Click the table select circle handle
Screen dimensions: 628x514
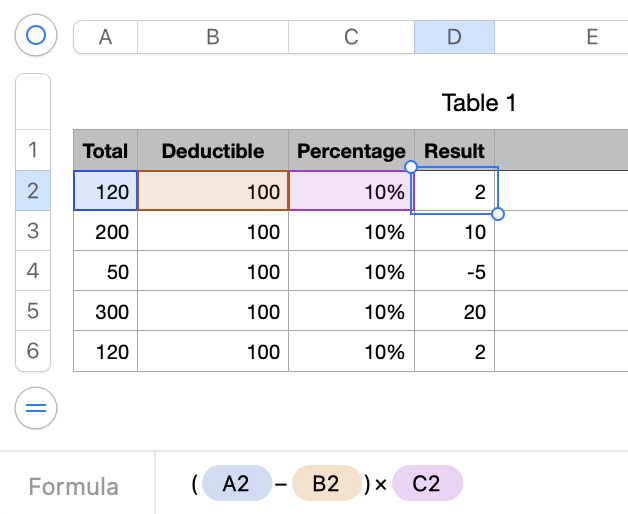(x=36, y=36)
